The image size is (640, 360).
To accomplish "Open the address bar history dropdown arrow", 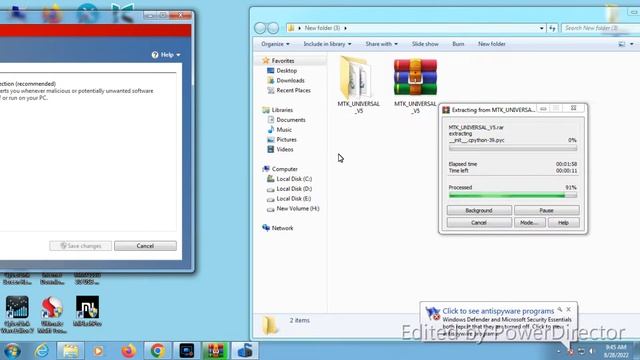I will pyautogui.click(x=542, y=28).
